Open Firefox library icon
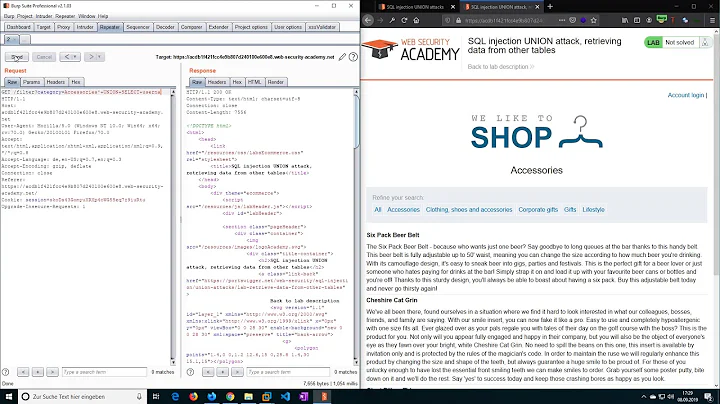The image size is (720, 404). tap(625, 20)
